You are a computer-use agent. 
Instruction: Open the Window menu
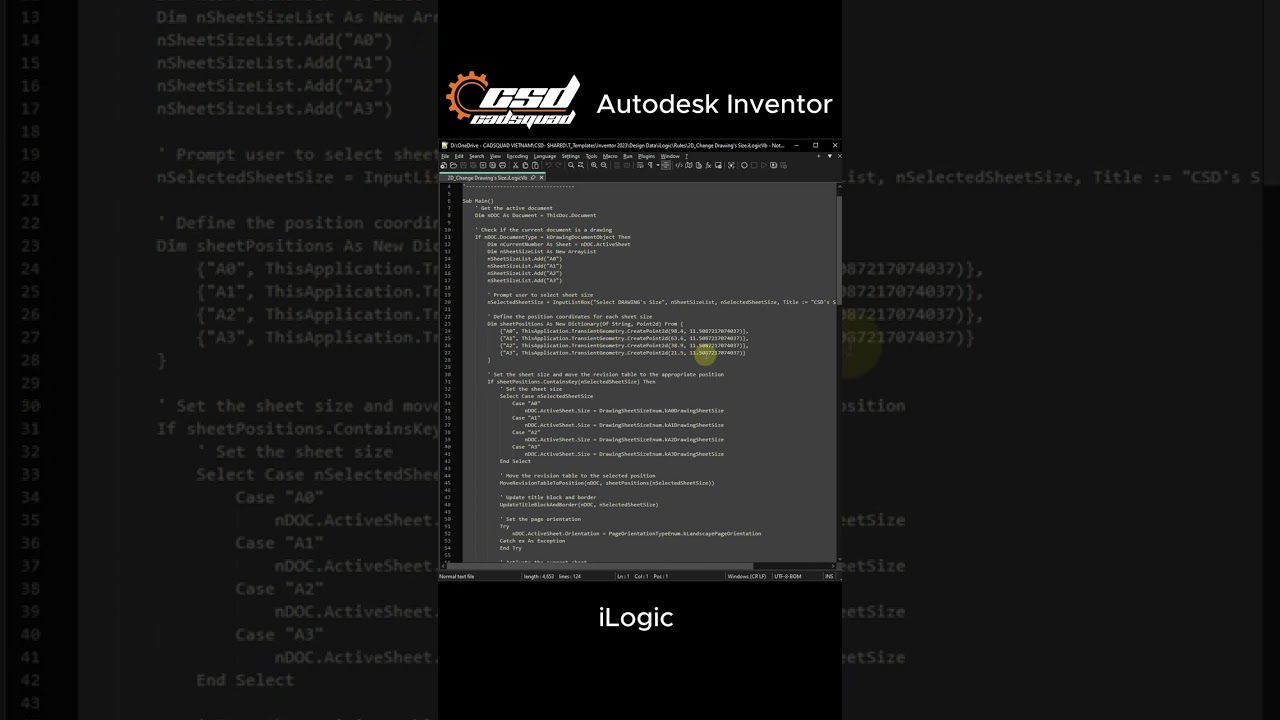(670, 156)
